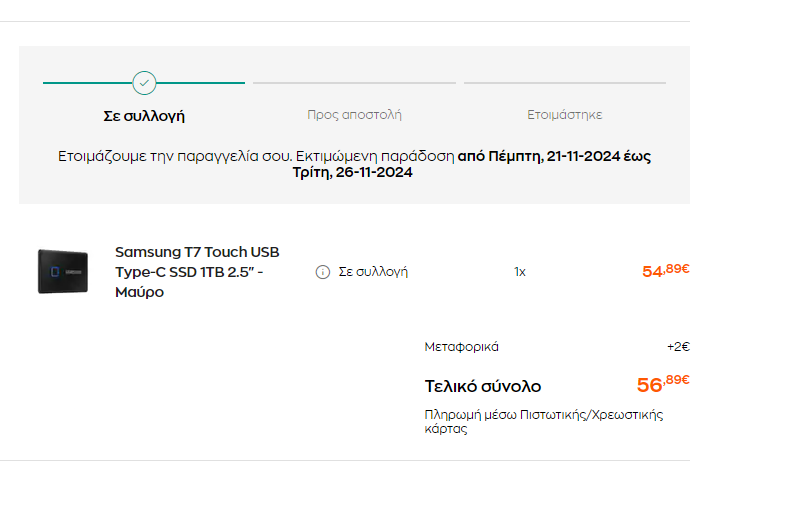790x506 pixels.
Task: Click the quantity 1x text
Action: point(519,272)
